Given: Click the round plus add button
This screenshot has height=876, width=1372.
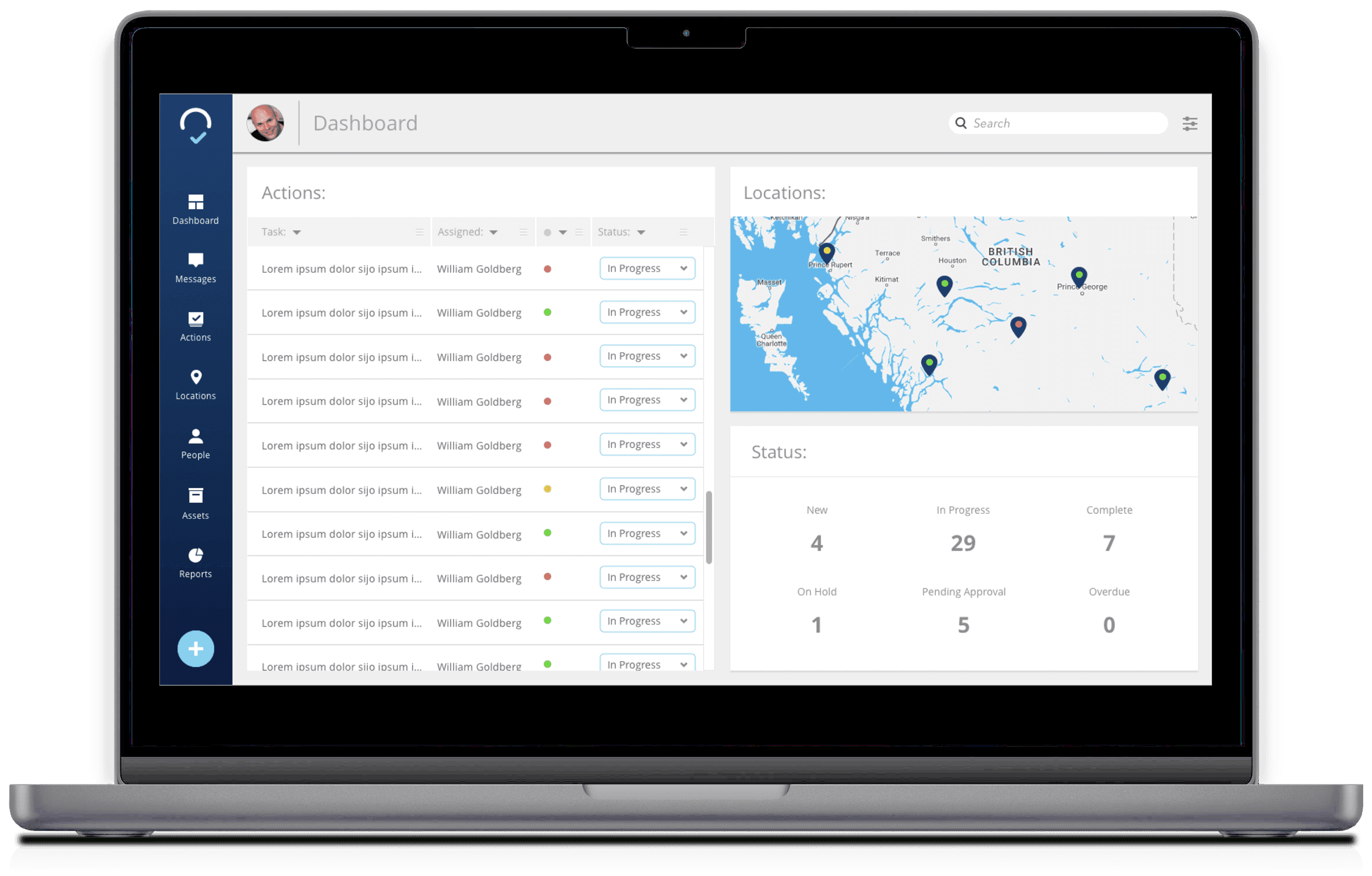Looking at the screenshot, I should [196, 648].
